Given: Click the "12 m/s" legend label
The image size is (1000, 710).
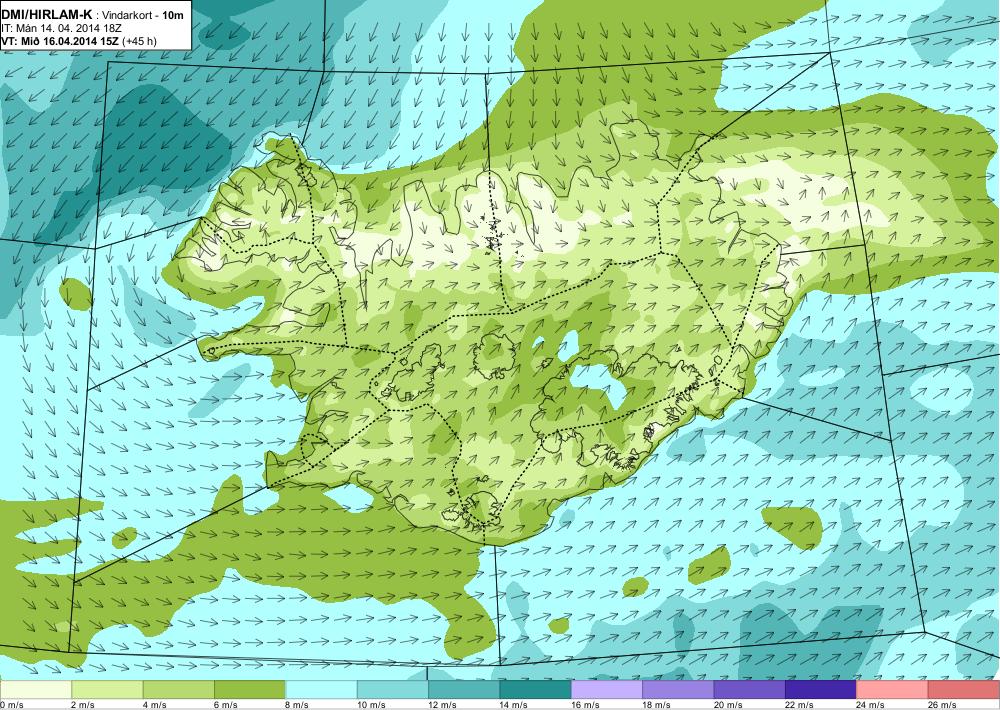Looking at the screenshot, I should [x=443, y=705].
